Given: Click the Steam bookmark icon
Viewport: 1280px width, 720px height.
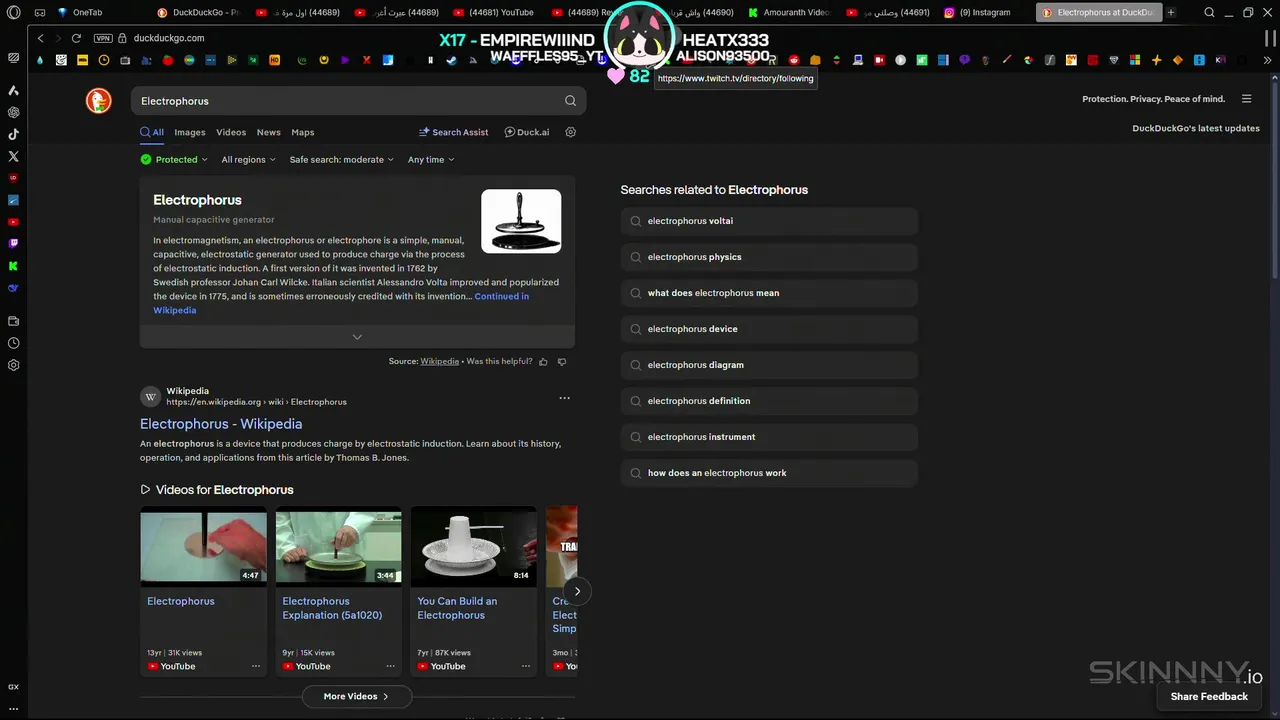Looking at the screenshot, I should [452, 60].
